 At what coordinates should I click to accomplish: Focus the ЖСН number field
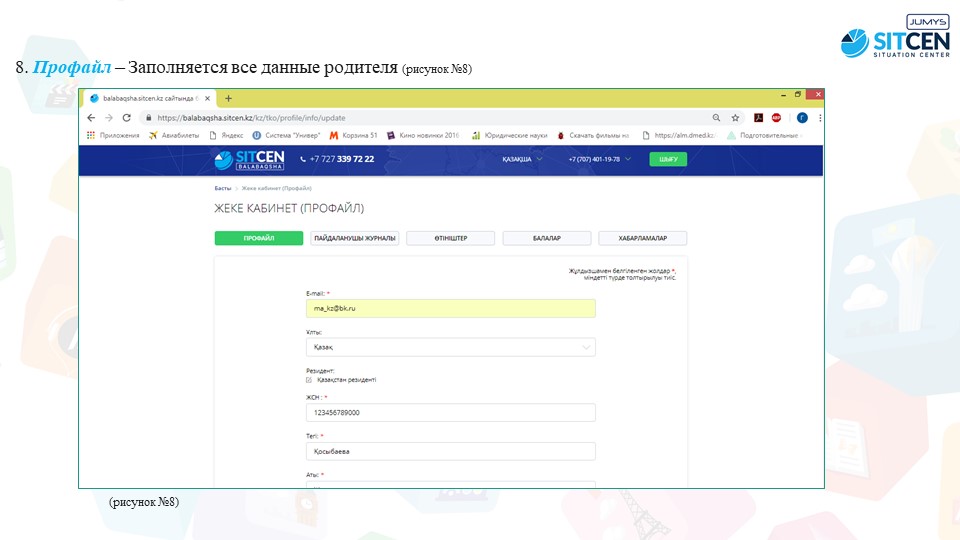[x=450, y=413]
